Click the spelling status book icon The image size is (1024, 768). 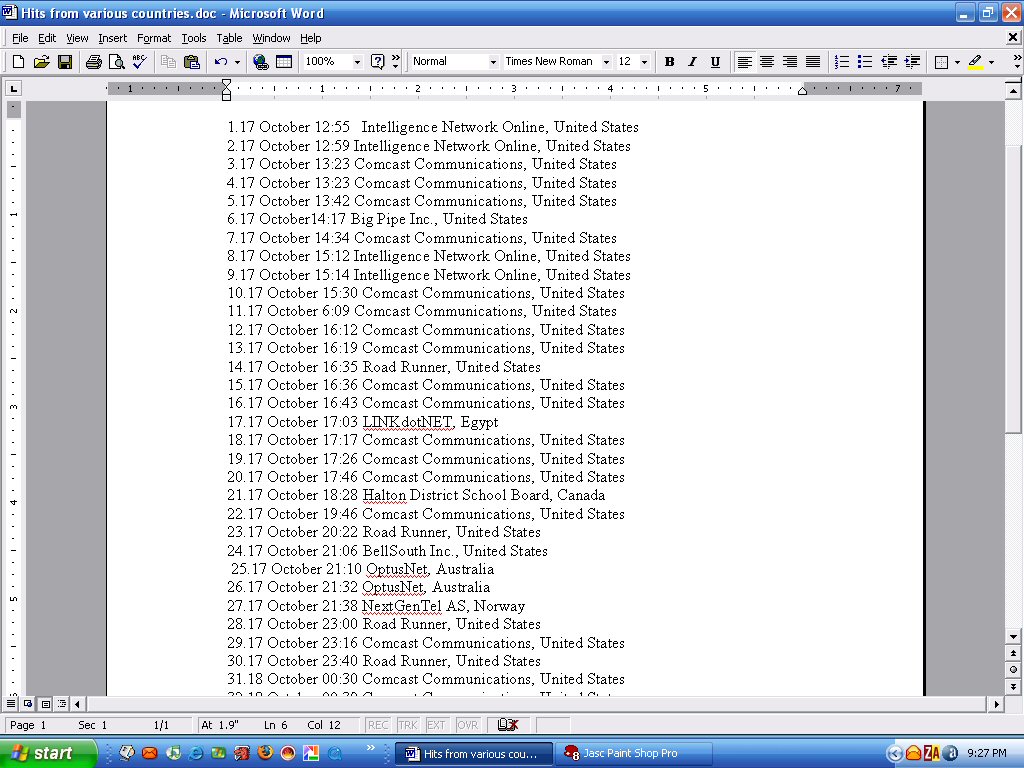pos(507,725)
